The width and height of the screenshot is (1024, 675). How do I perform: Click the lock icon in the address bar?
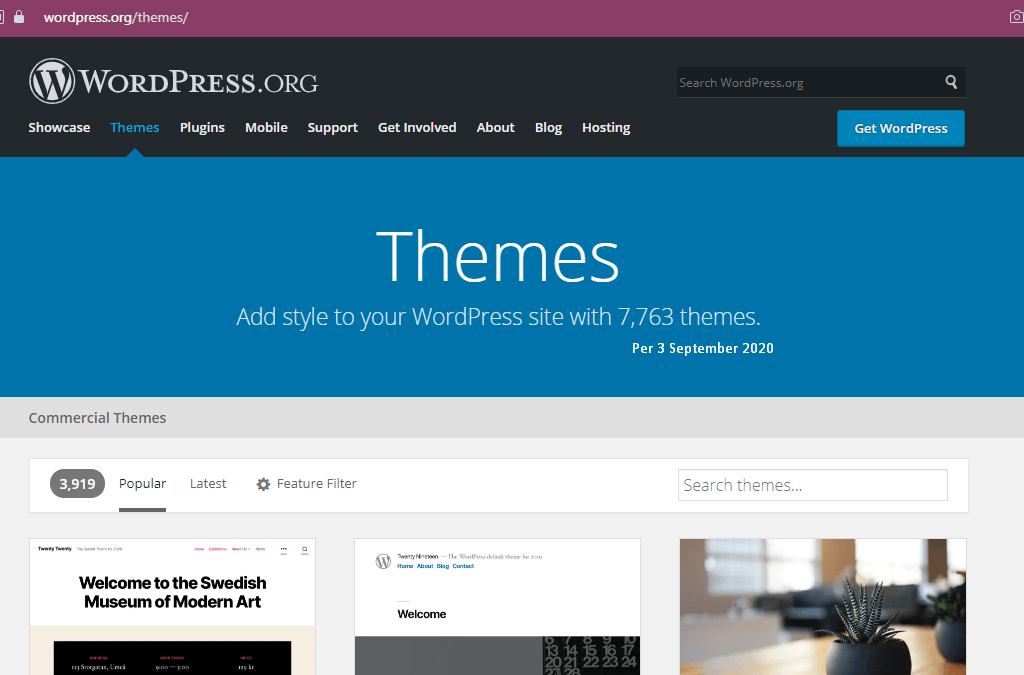(x=19, y=17)
